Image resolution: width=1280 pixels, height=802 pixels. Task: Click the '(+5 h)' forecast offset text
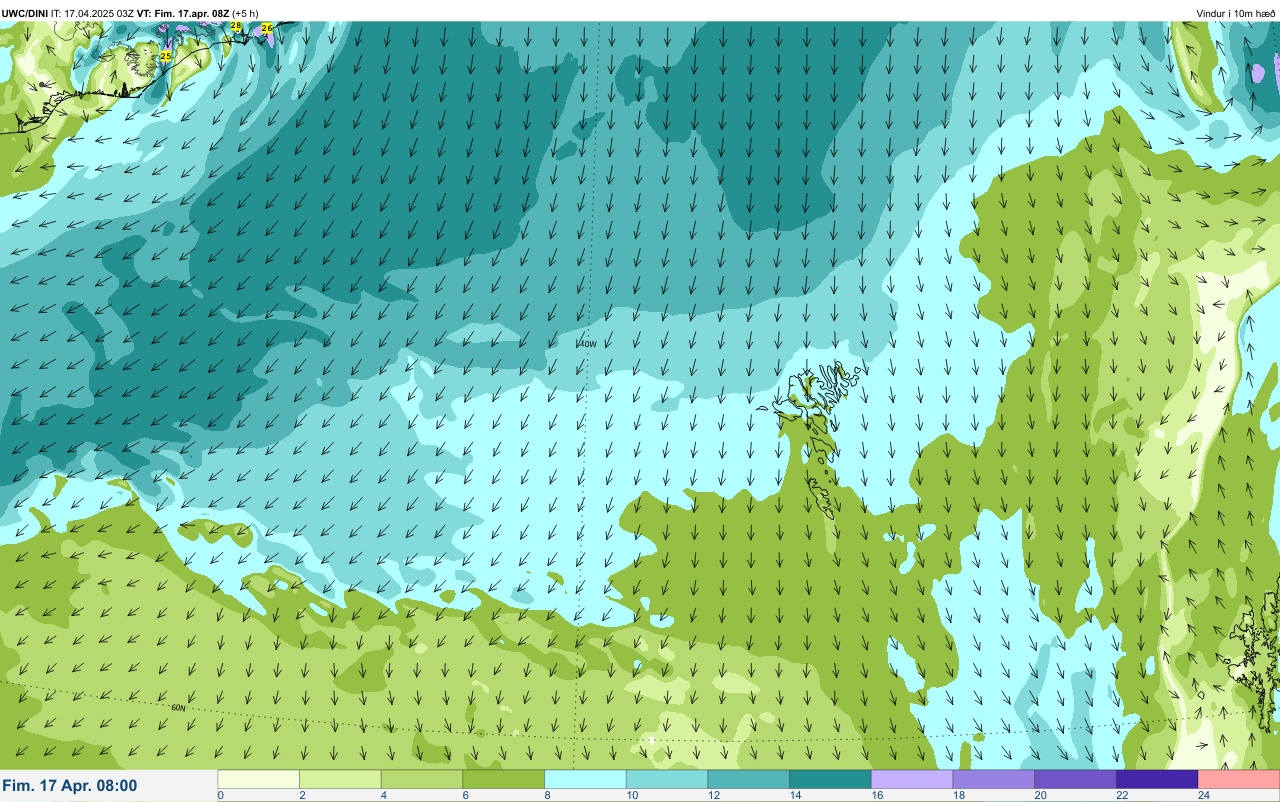246,13
